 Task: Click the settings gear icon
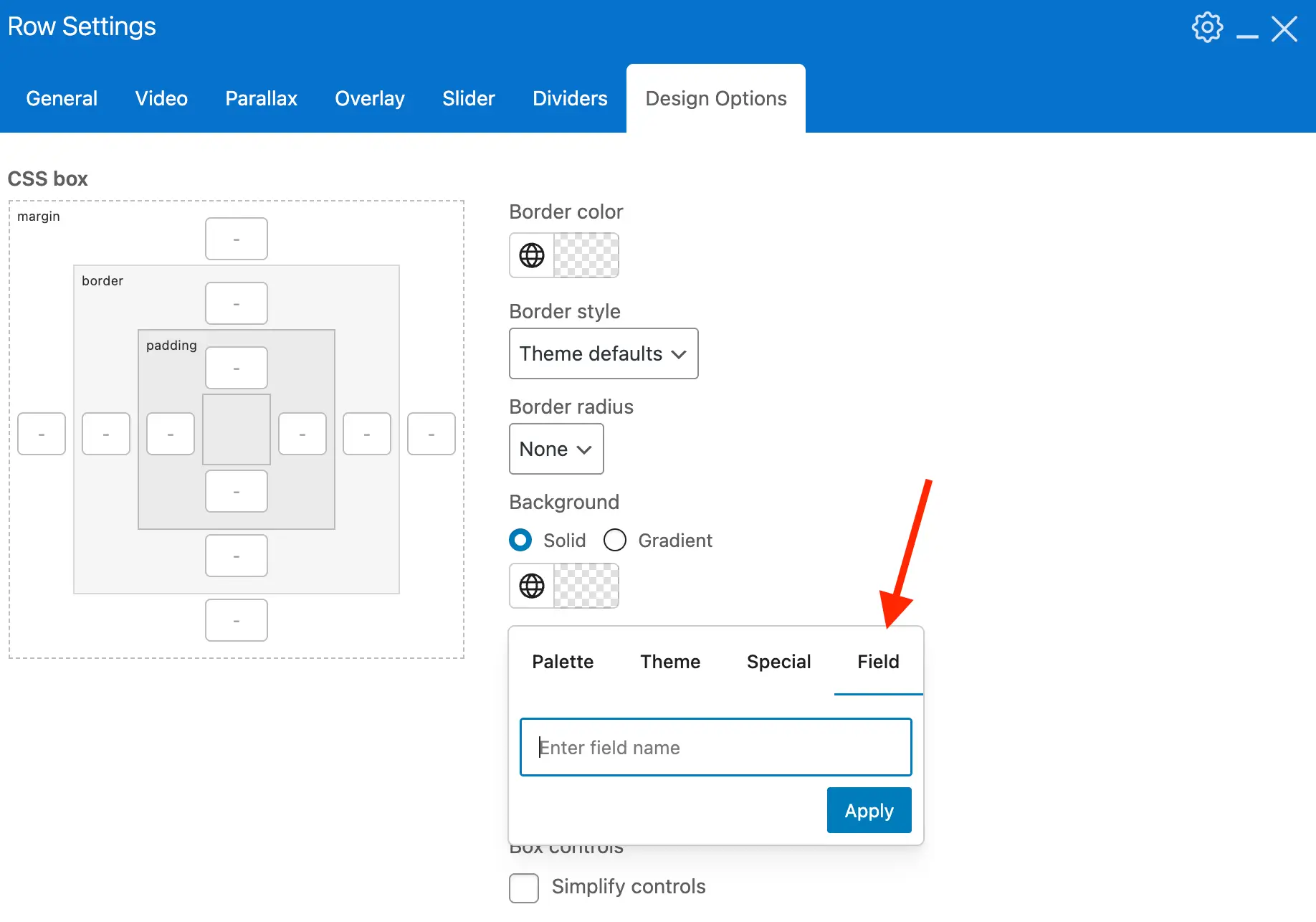tap(1207, 27)
